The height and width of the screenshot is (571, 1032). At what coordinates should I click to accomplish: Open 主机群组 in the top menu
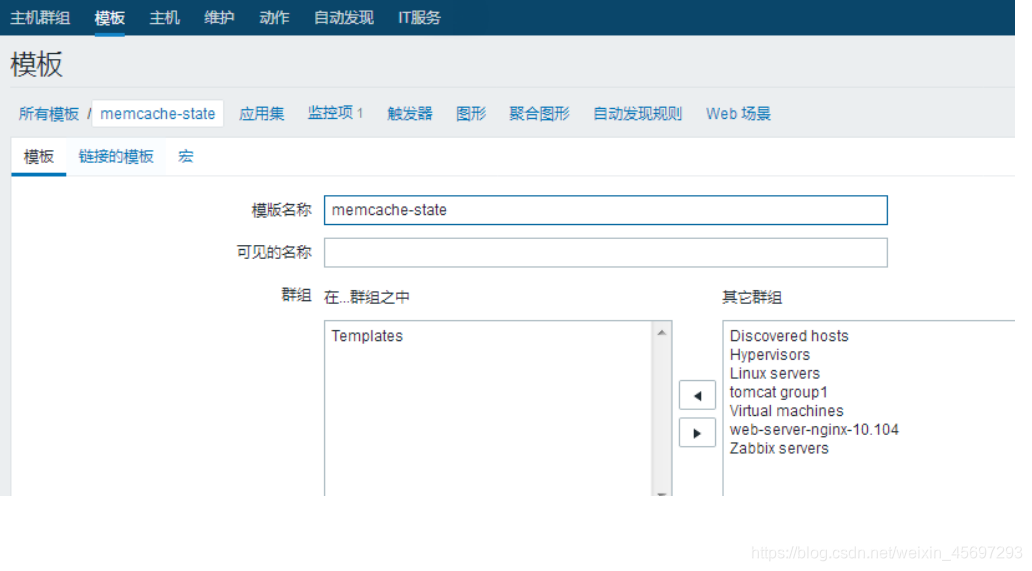(x=40, y=18)
